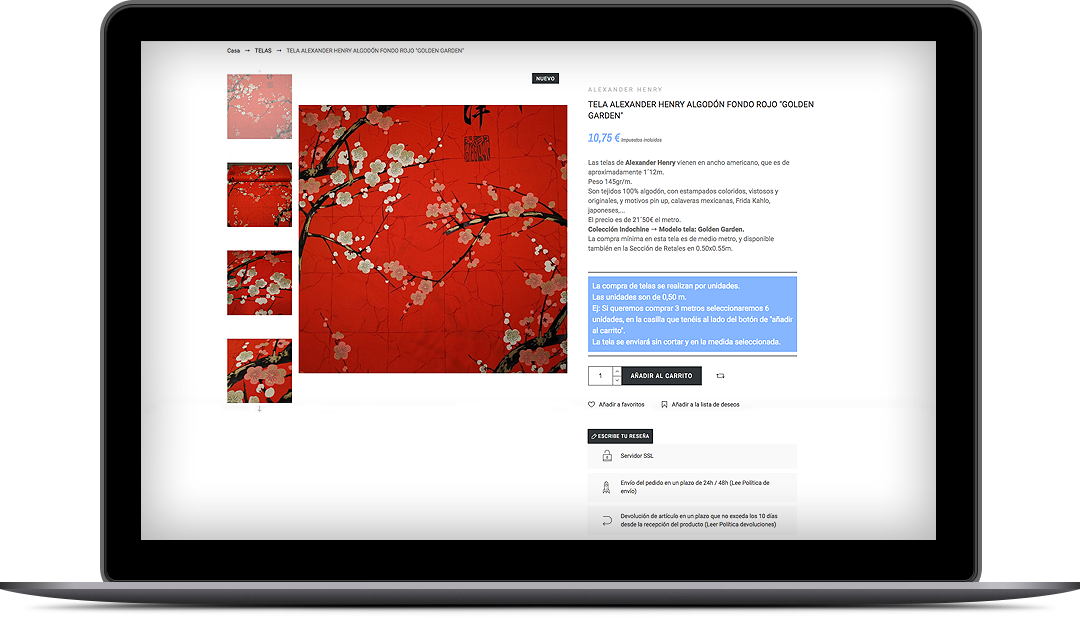Click the thumbnail gallery down arrow
1080x618 pixels.
(x=260, y=409)
